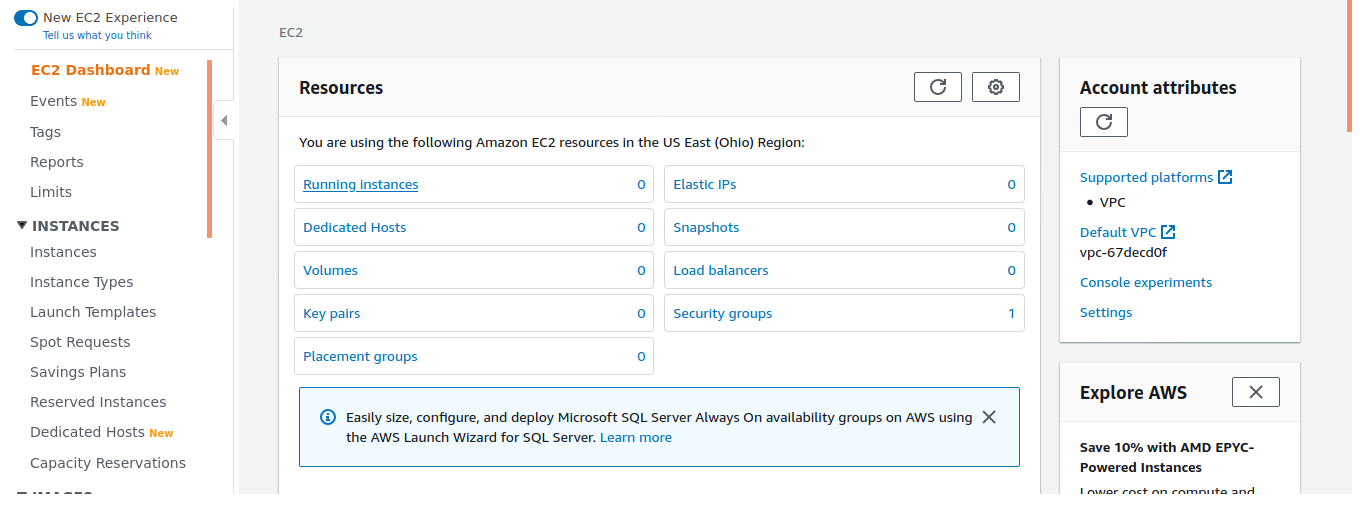This screenshot has width=1360, height=516.
Task: Click Learn more in the SQL banner
Action: pos(636,437)
